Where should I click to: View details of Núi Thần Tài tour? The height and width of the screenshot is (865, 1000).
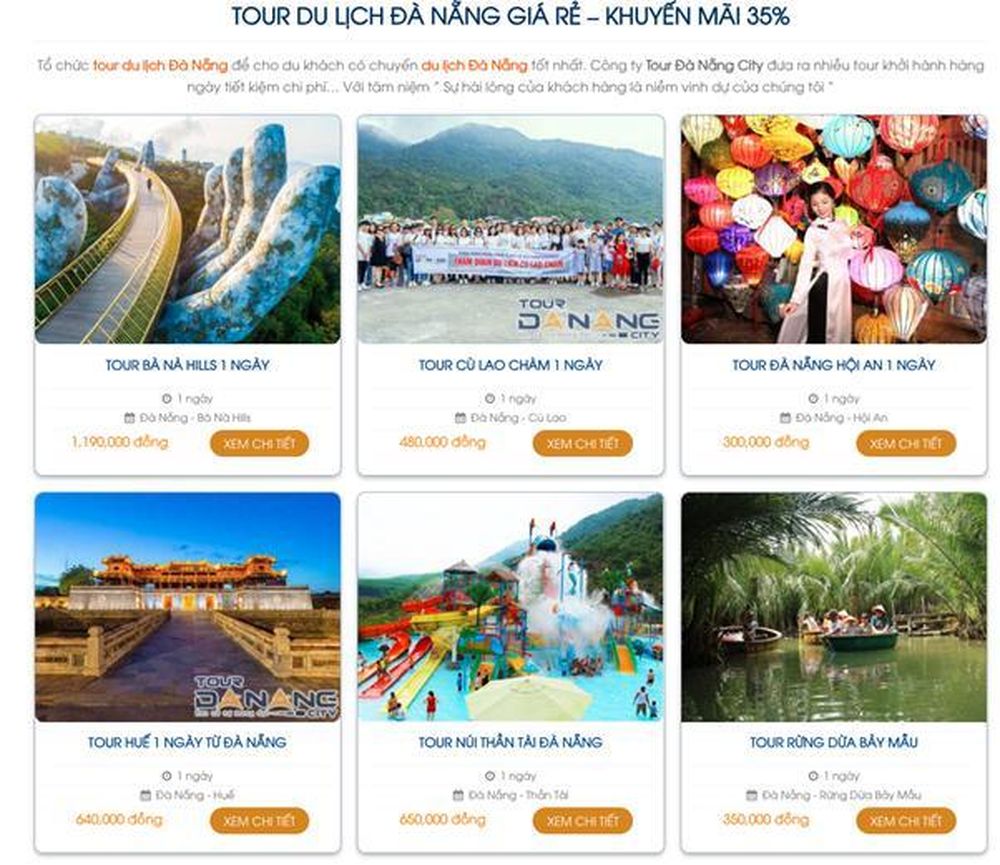pos(583,821)
